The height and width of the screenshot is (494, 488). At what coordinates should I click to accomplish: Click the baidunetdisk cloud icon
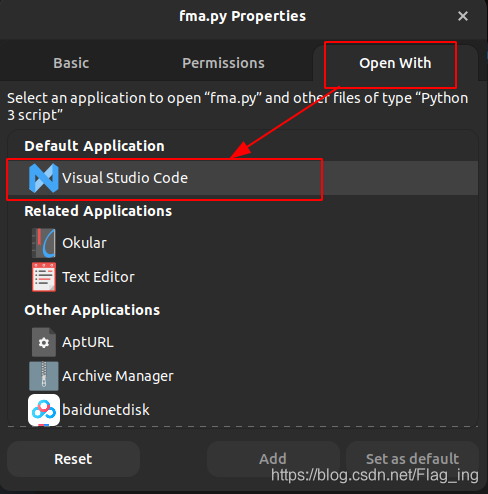click(x=44, y=410)
